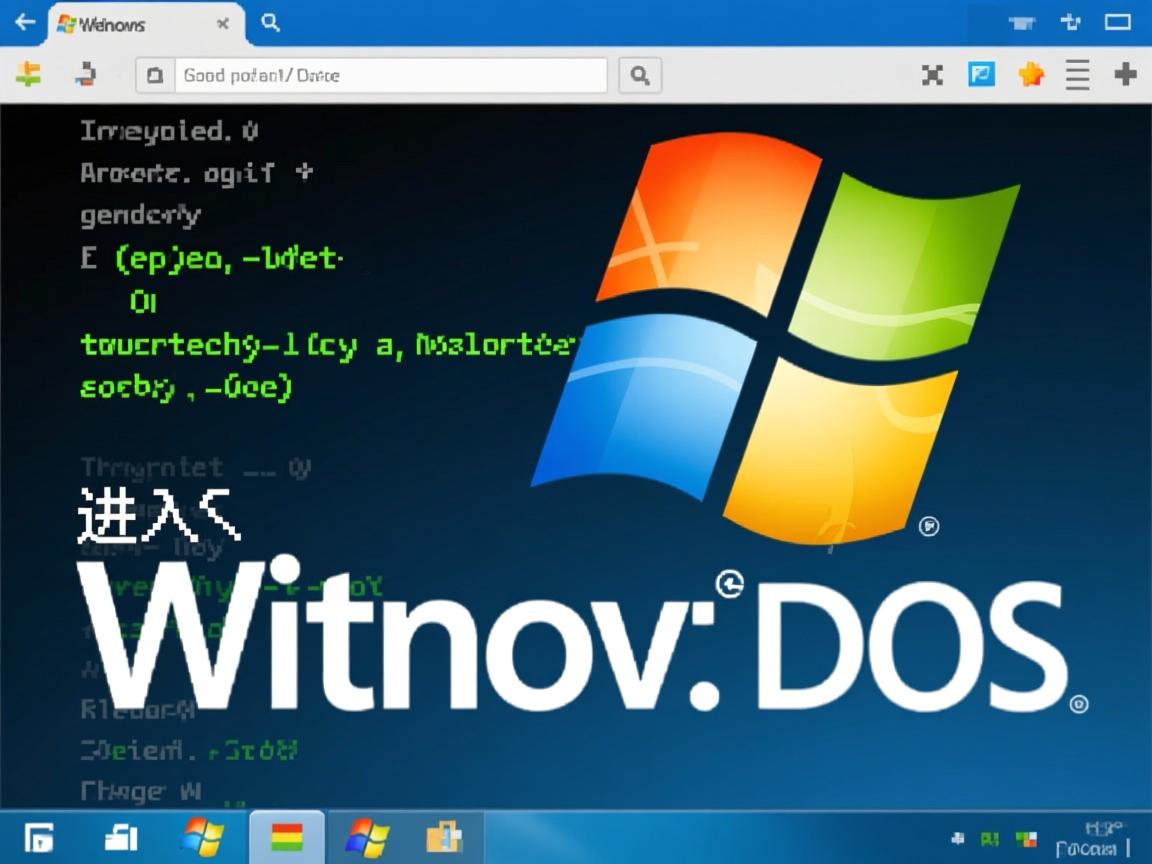Open the favorites star icon on the toolbar

coord(1031,74)
